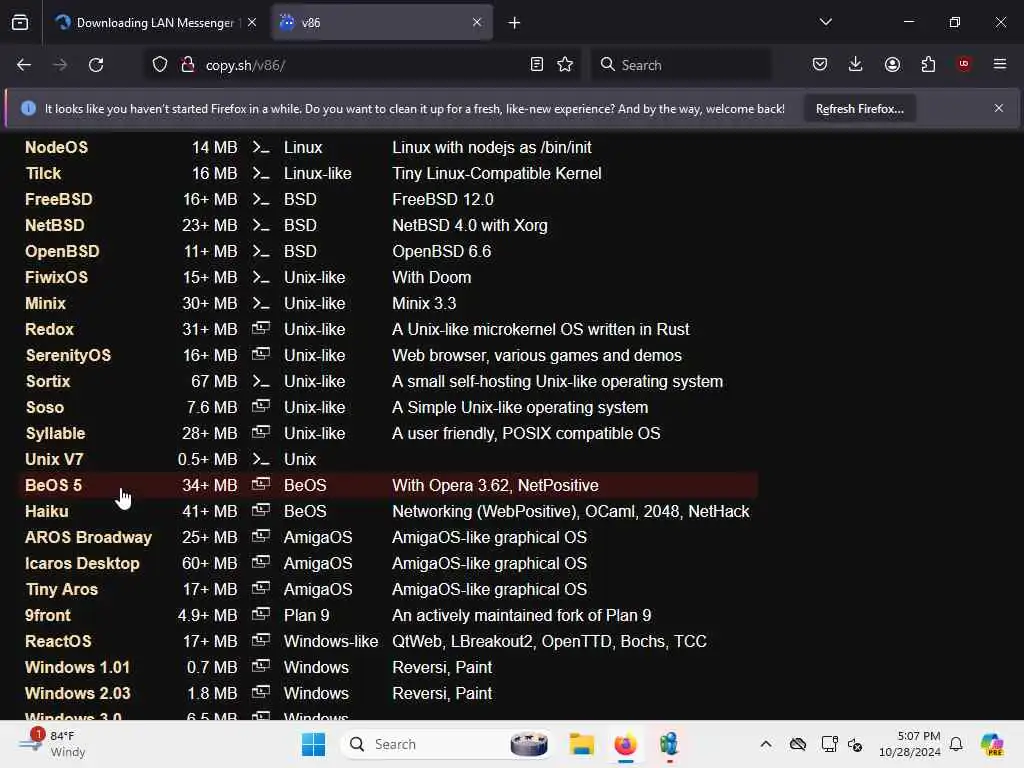Switch to Downloading LAN Messenger tab
The width and height of the screenshot is (1024, 768).
point(155,23)
